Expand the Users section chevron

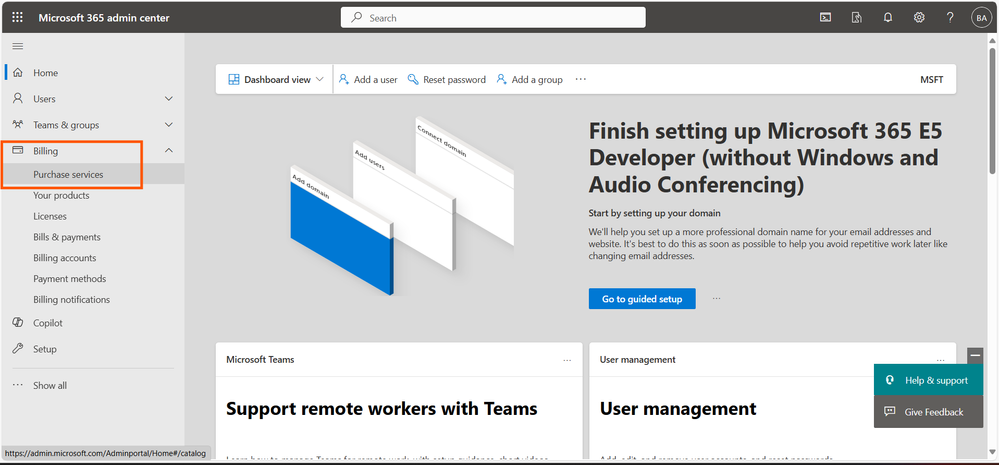click(169, 99)
